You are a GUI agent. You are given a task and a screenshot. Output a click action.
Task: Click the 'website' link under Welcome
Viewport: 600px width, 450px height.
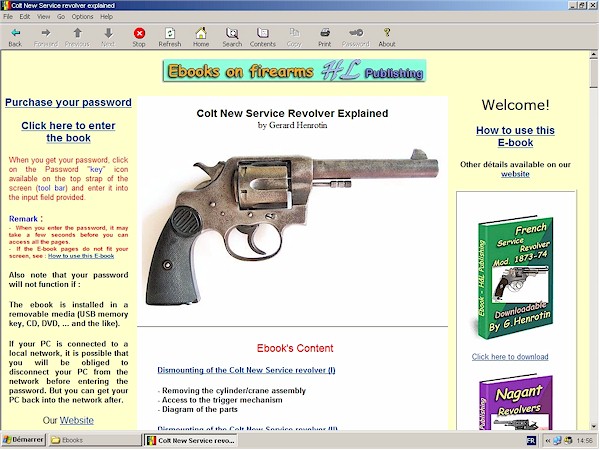click(515, 174)
